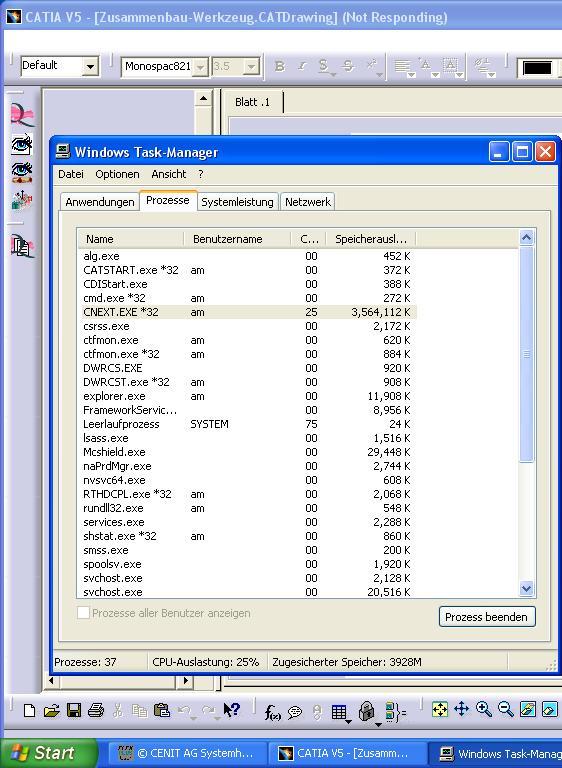562x768 pixels.
Task: Click the document sheets icon in left toolbar
Action: [x=22, y=245]
